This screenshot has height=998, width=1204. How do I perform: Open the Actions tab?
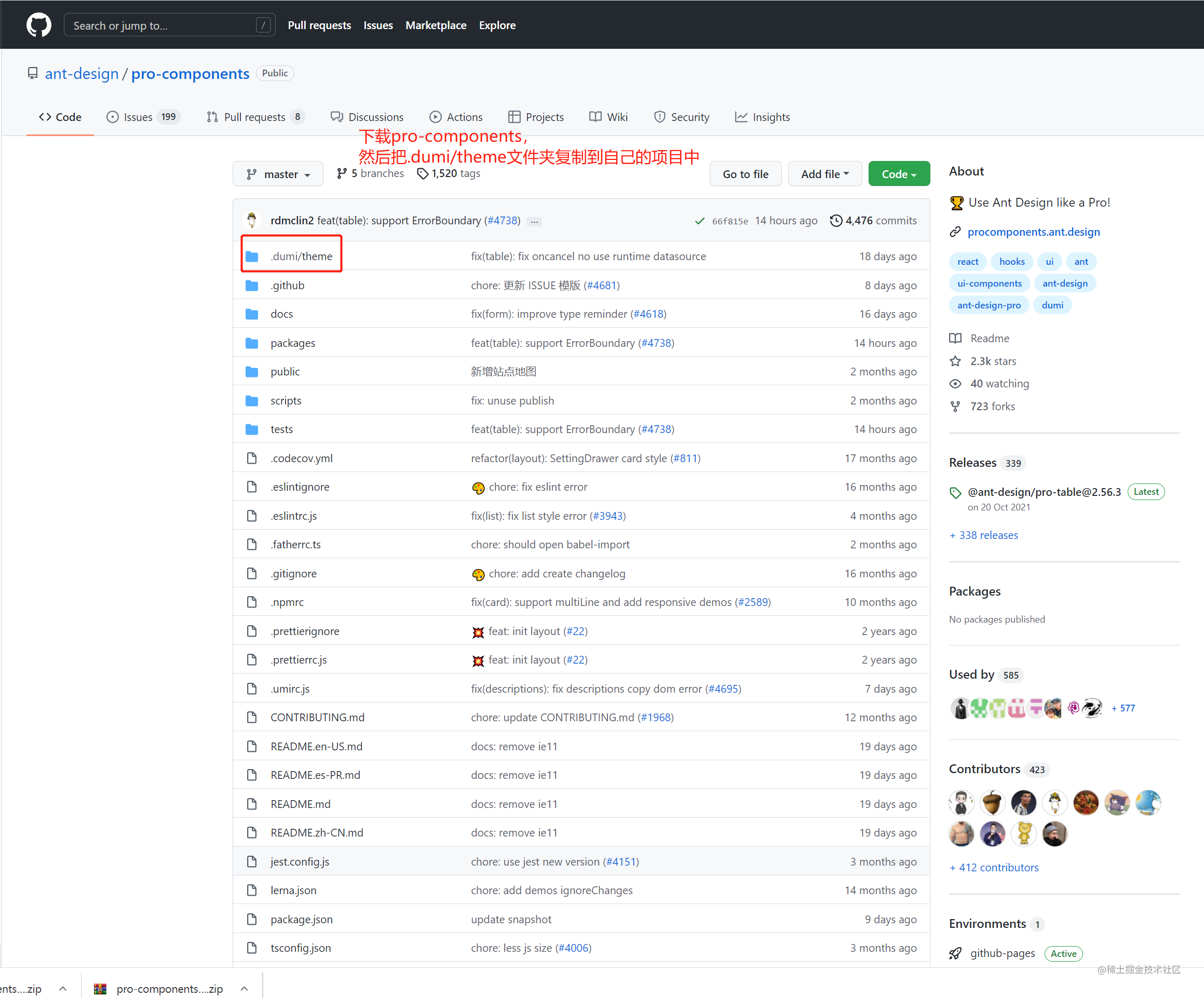(456, 117)
